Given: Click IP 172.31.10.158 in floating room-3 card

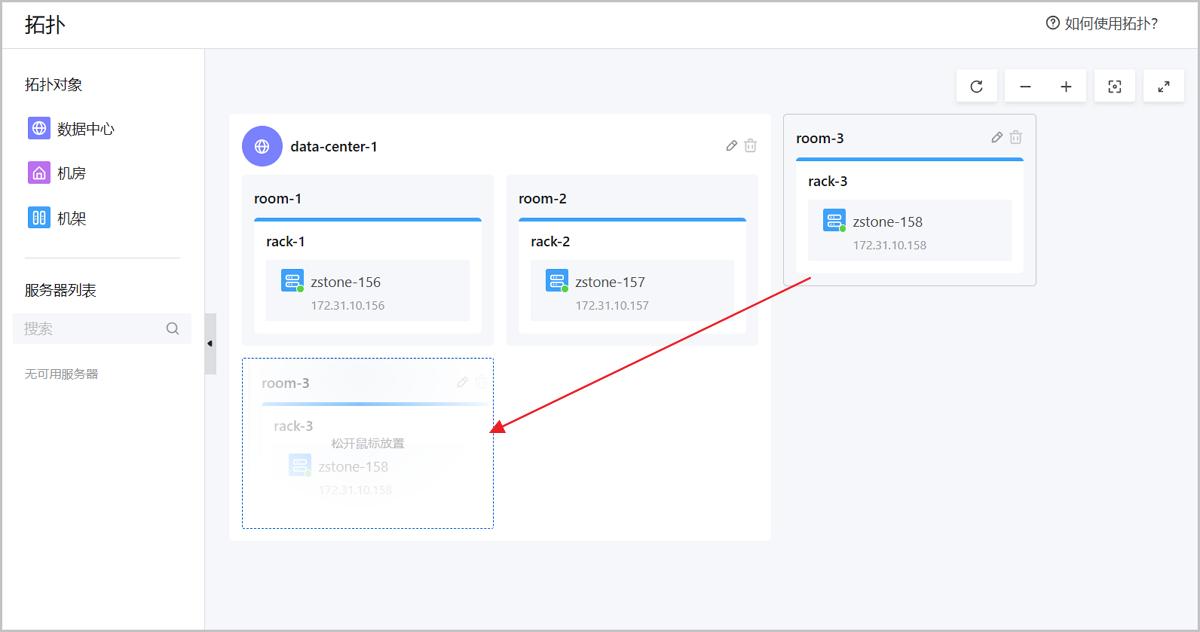Looking at the screenshot, I should [x=890, y=245].
